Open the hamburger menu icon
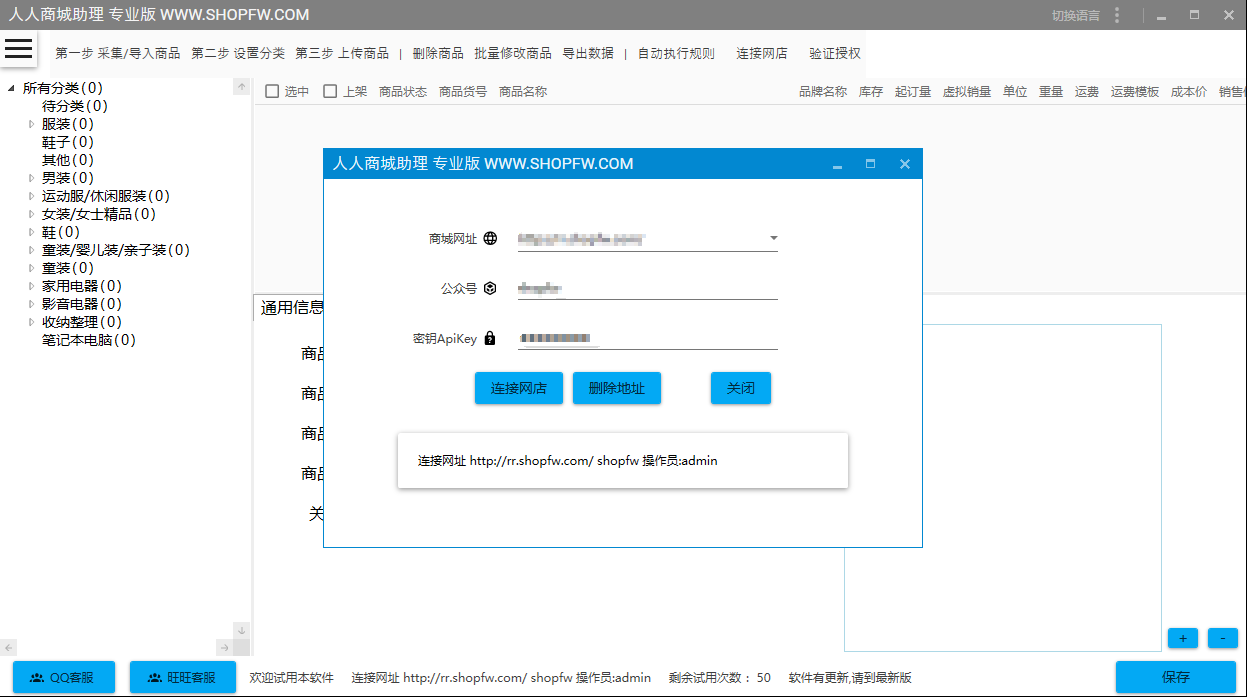The image size is (1247, 697). [x=19, y=49]
